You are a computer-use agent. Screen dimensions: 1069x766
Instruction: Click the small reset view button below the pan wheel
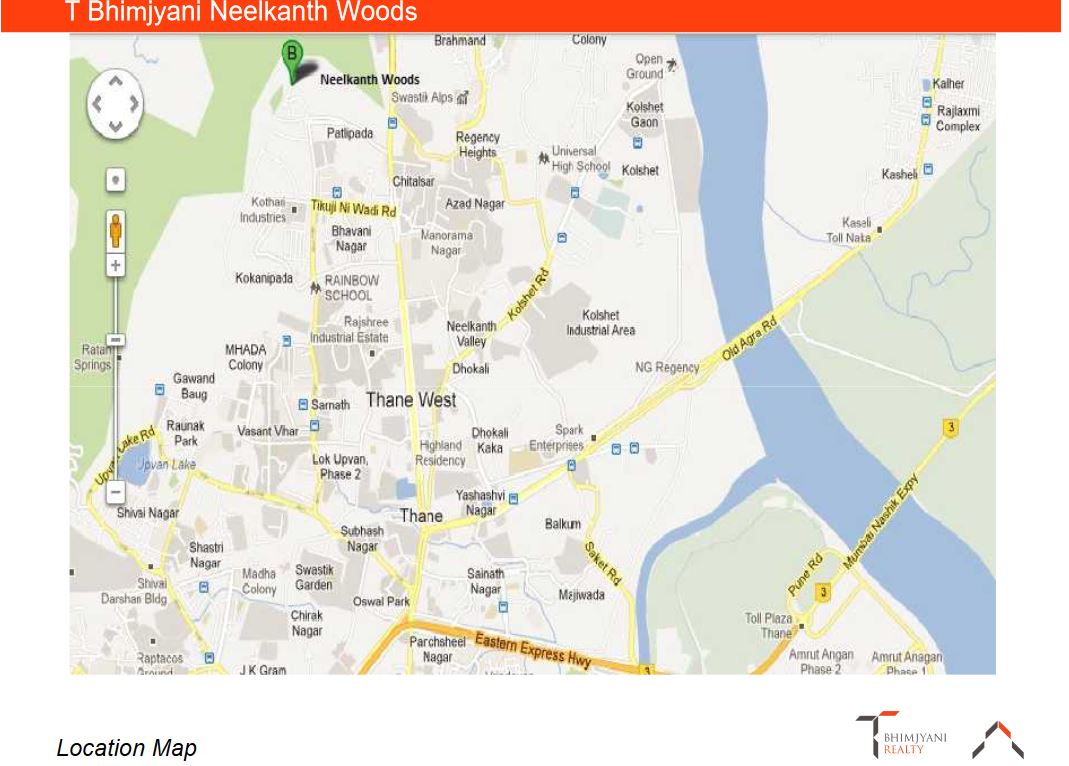click(115, 179)
